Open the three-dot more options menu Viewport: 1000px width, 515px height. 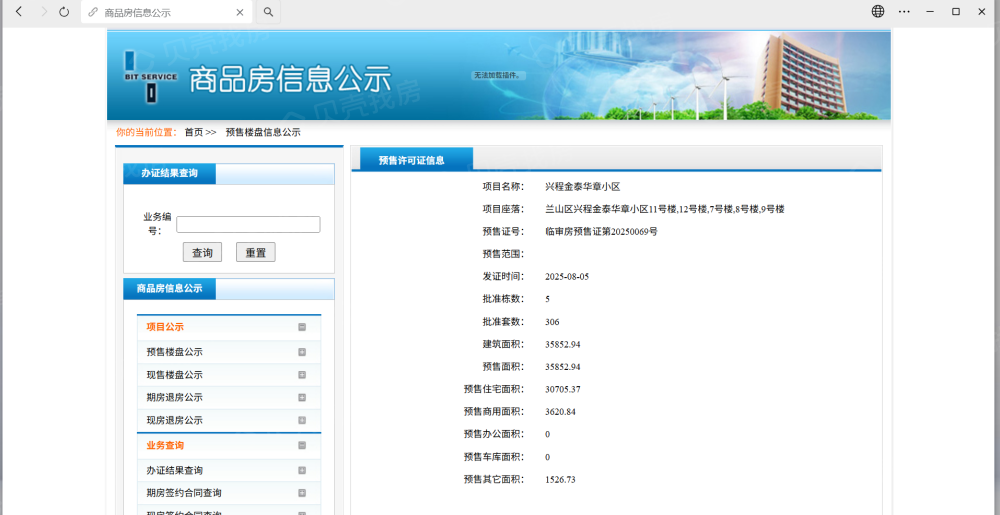click(x=904, y=11)
